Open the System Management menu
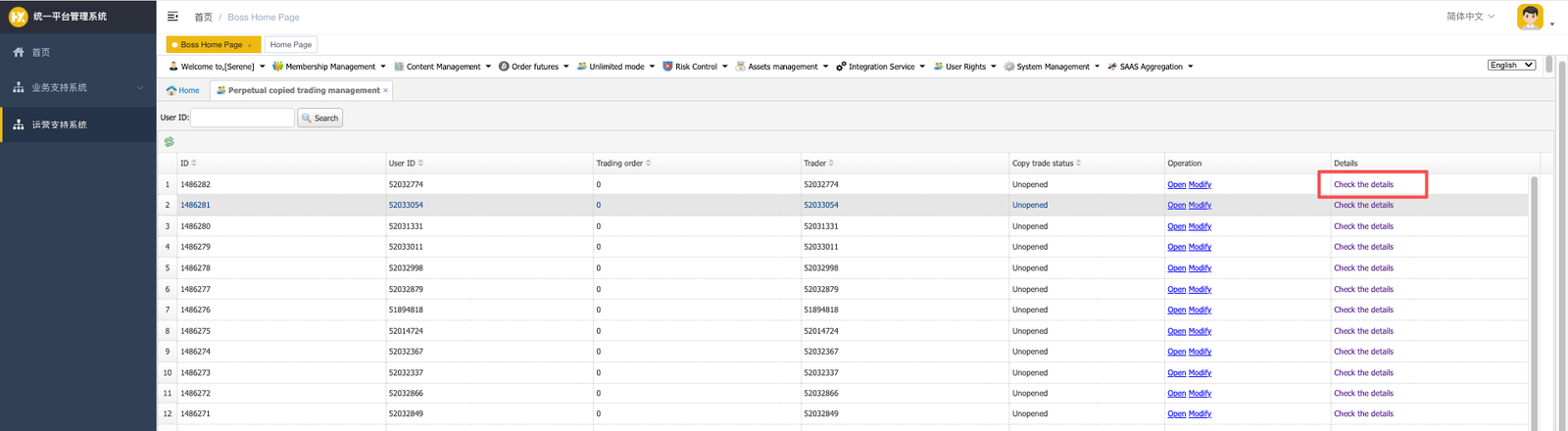 click(1053, 67)
